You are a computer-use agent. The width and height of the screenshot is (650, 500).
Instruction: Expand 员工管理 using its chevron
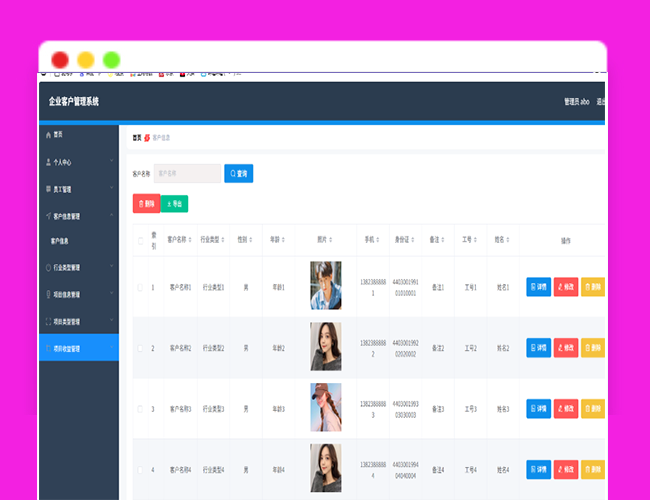112,188
